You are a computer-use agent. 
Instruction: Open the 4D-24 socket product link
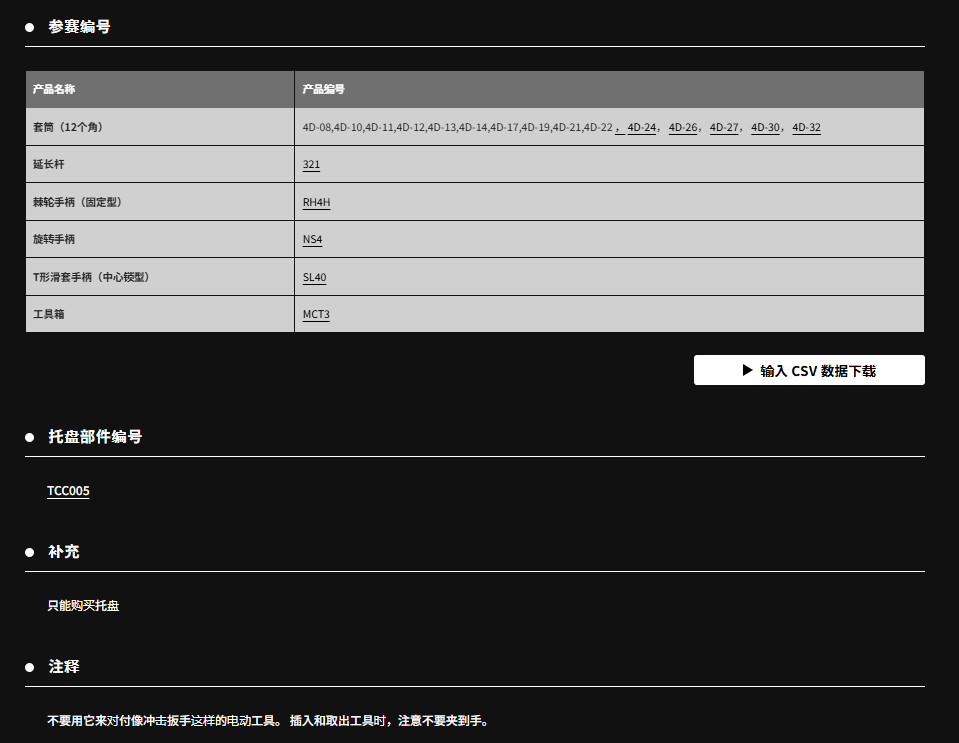coord(642,128)
